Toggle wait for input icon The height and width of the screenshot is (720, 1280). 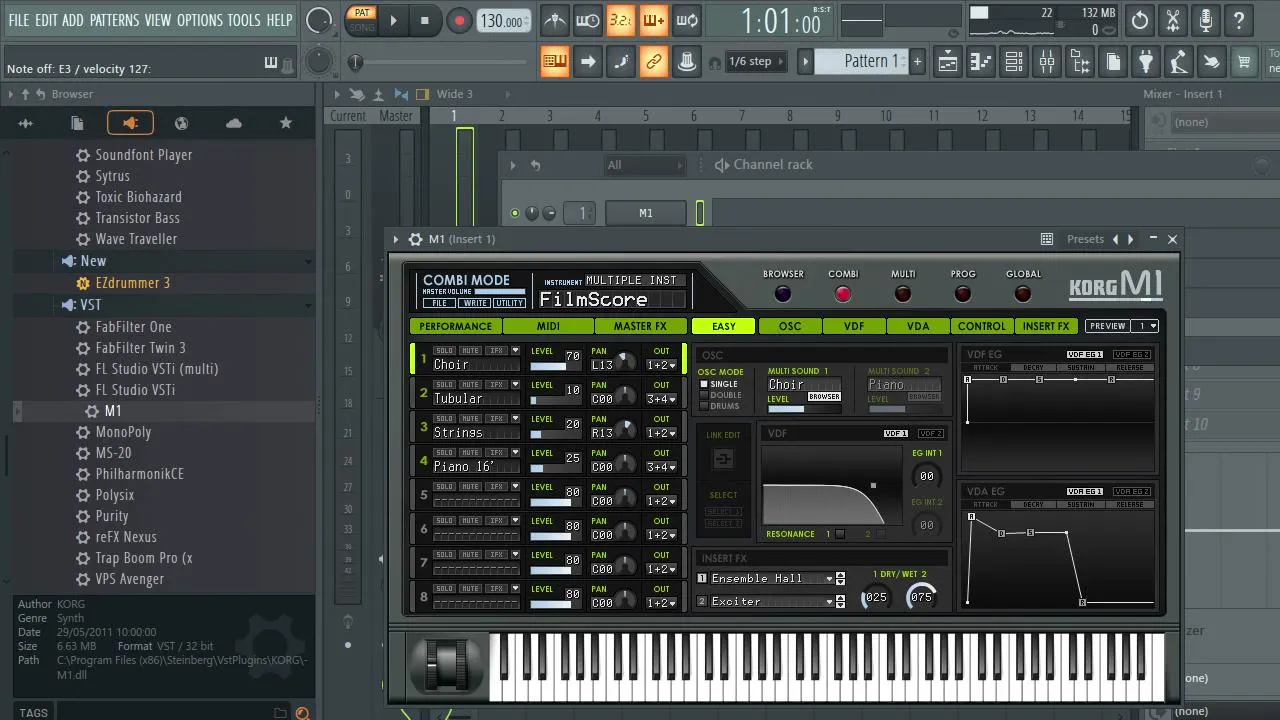coord(587,20)
